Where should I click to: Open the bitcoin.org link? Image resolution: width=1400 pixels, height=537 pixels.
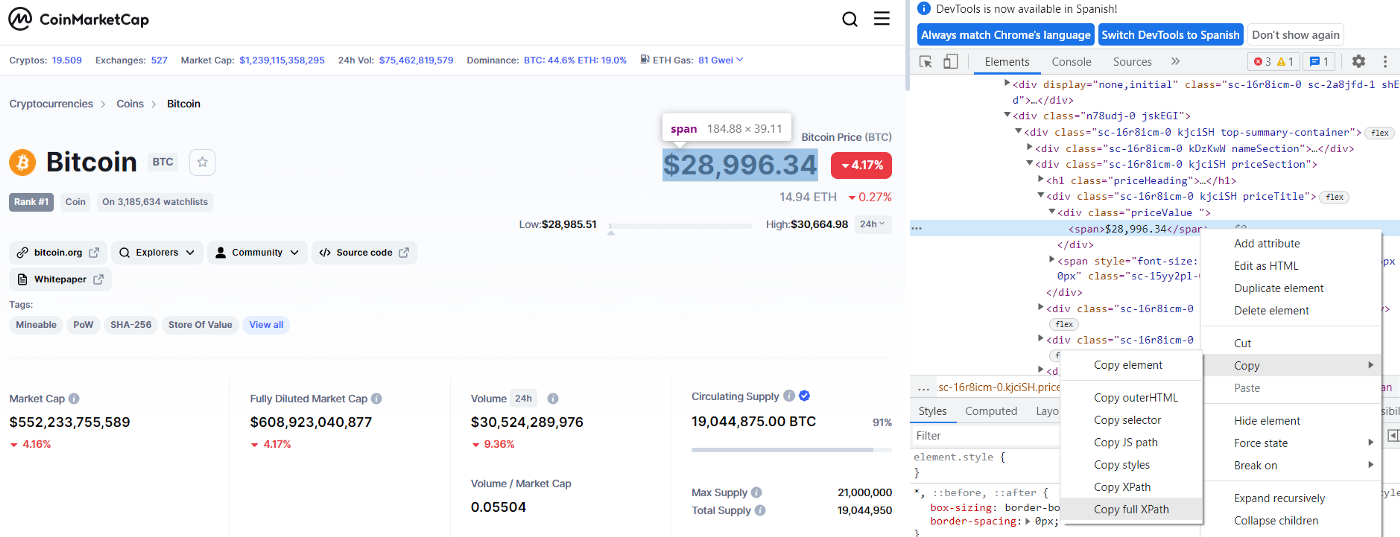[58, 253]
